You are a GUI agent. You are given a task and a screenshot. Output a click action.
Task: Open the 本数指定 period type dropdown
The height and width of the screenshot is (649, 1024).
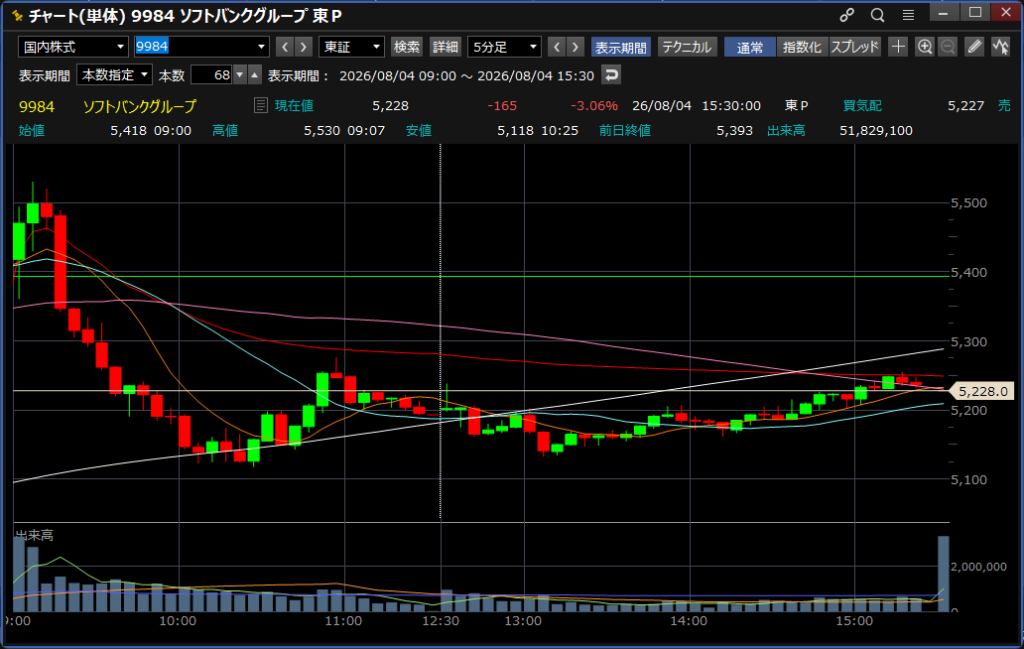click(114, 75)
